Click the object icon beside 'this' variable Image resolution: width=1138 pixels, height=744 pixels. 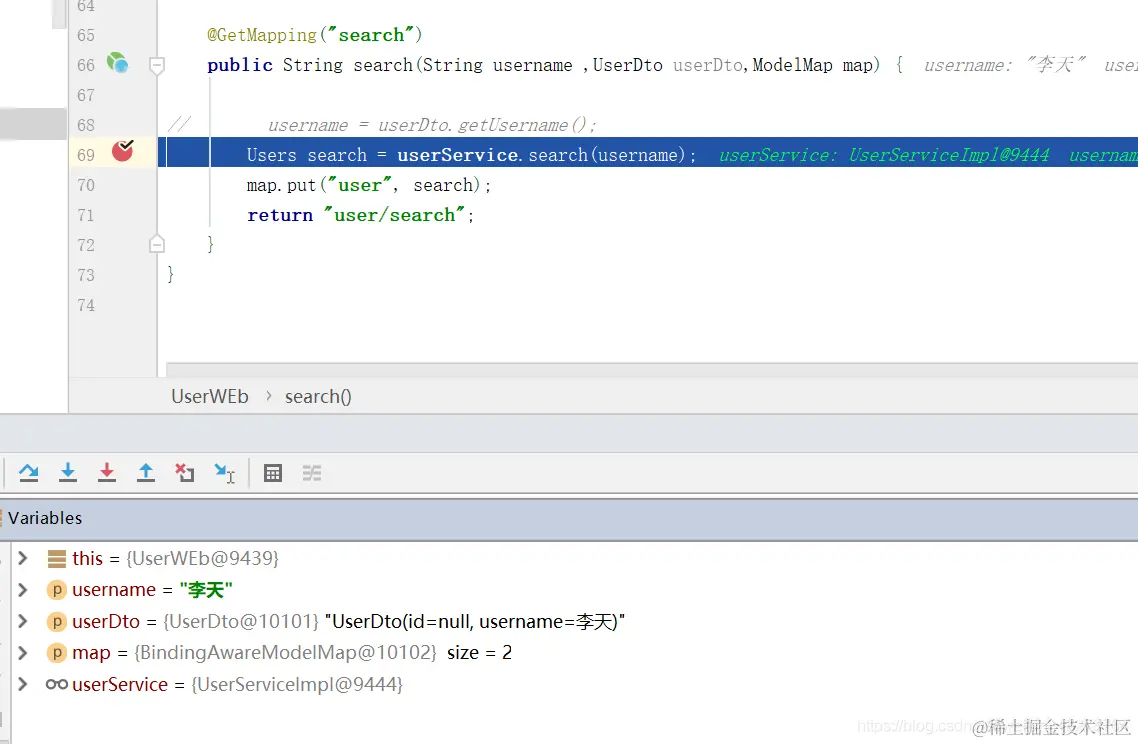[x=57, y=558]
